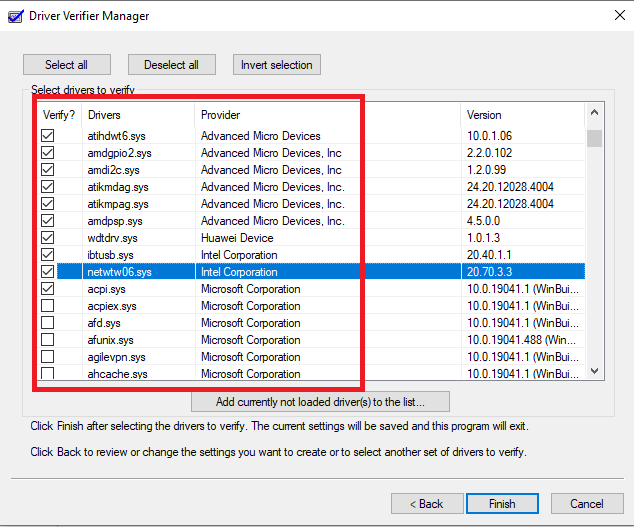Uncheck the atikmdag.sys verify checkbox
The height and width of the screenshot is (527, 634).
click(48, 186)
